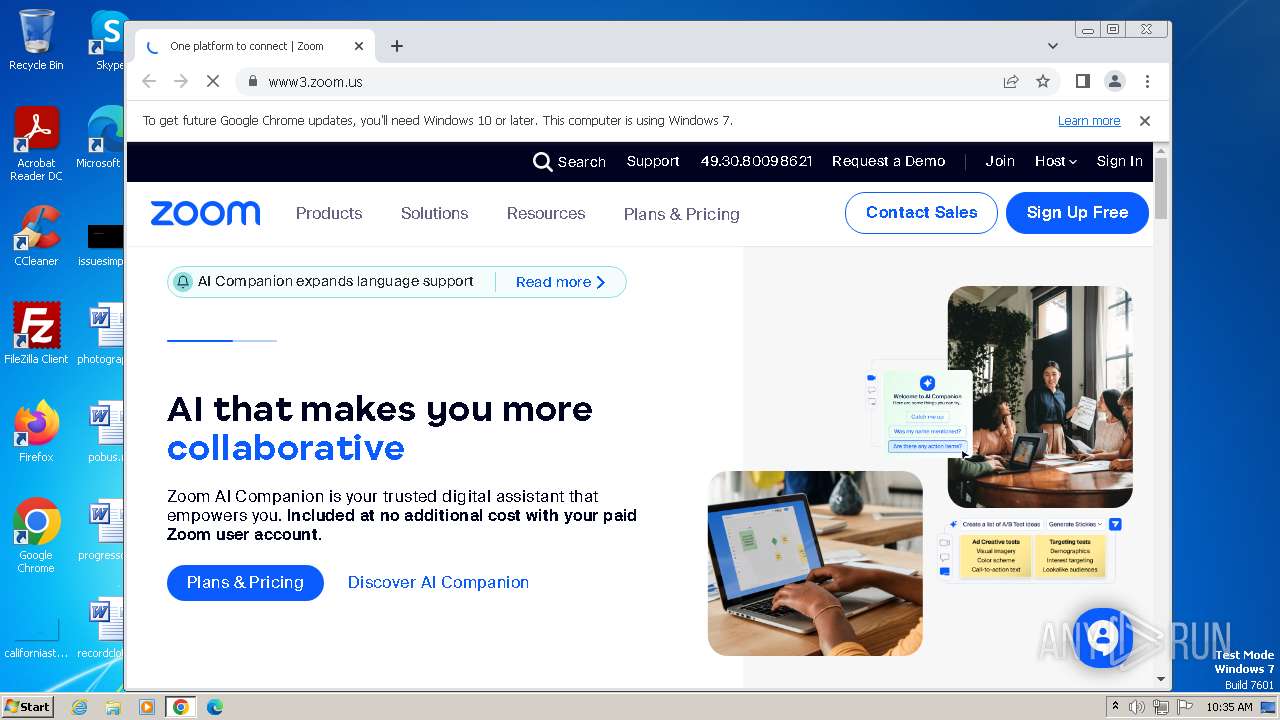Click Learn more in update notice

click(1089, 121)
